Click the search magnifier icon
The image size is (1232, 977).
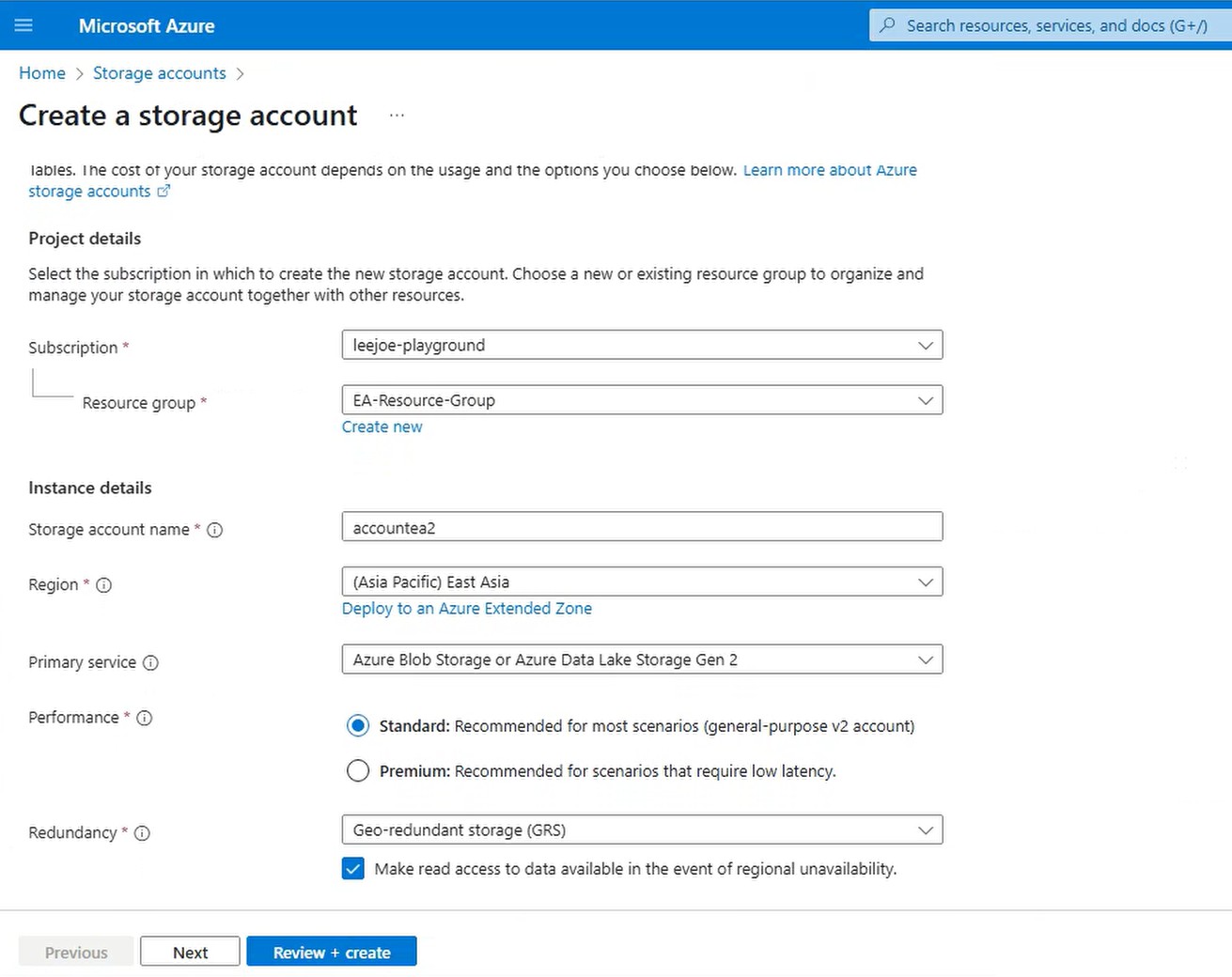pyautogui.click(x=887, y=25)
